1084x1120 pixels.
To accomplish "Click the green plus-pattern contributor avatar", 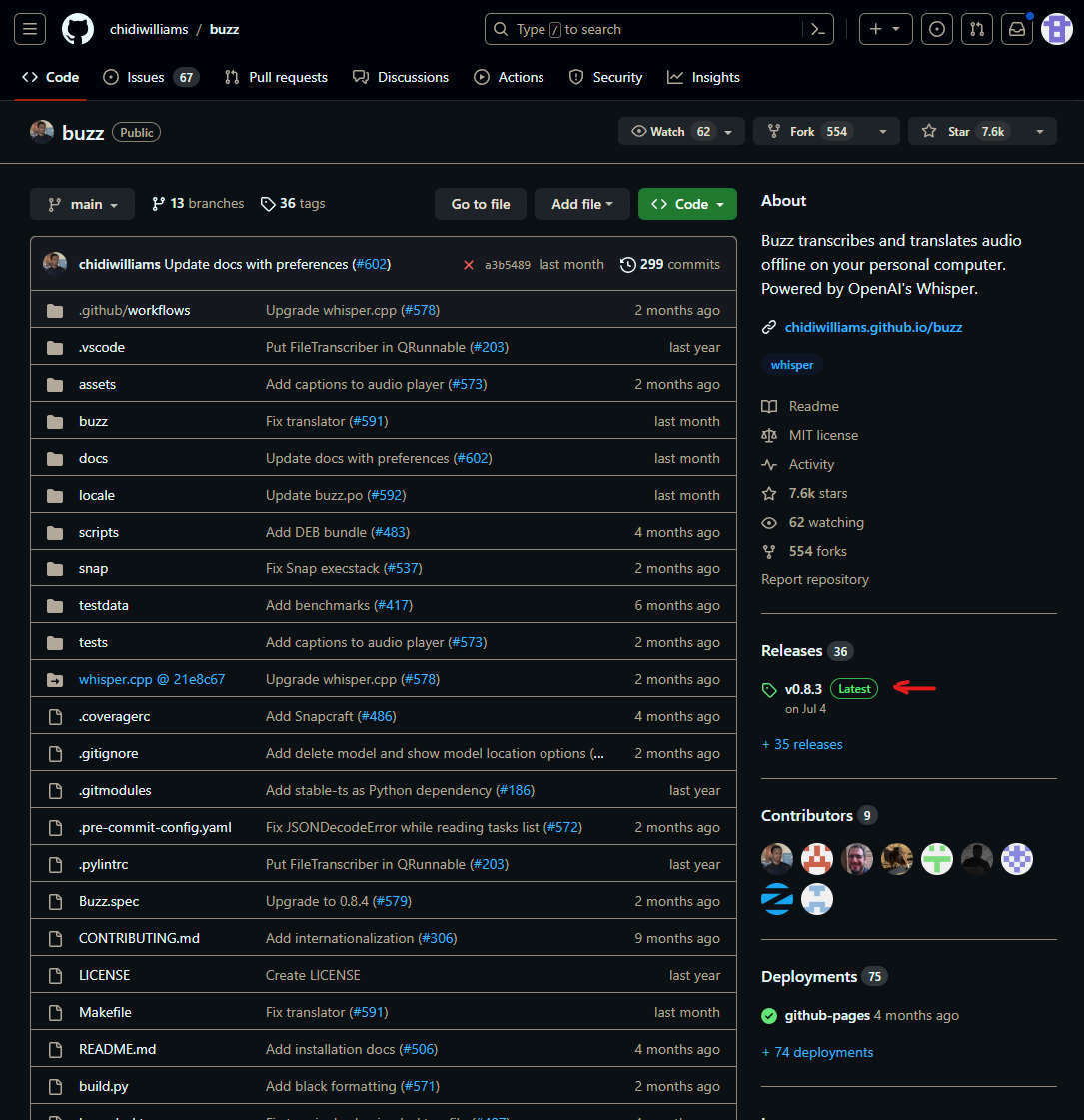I will coord(937,859).
